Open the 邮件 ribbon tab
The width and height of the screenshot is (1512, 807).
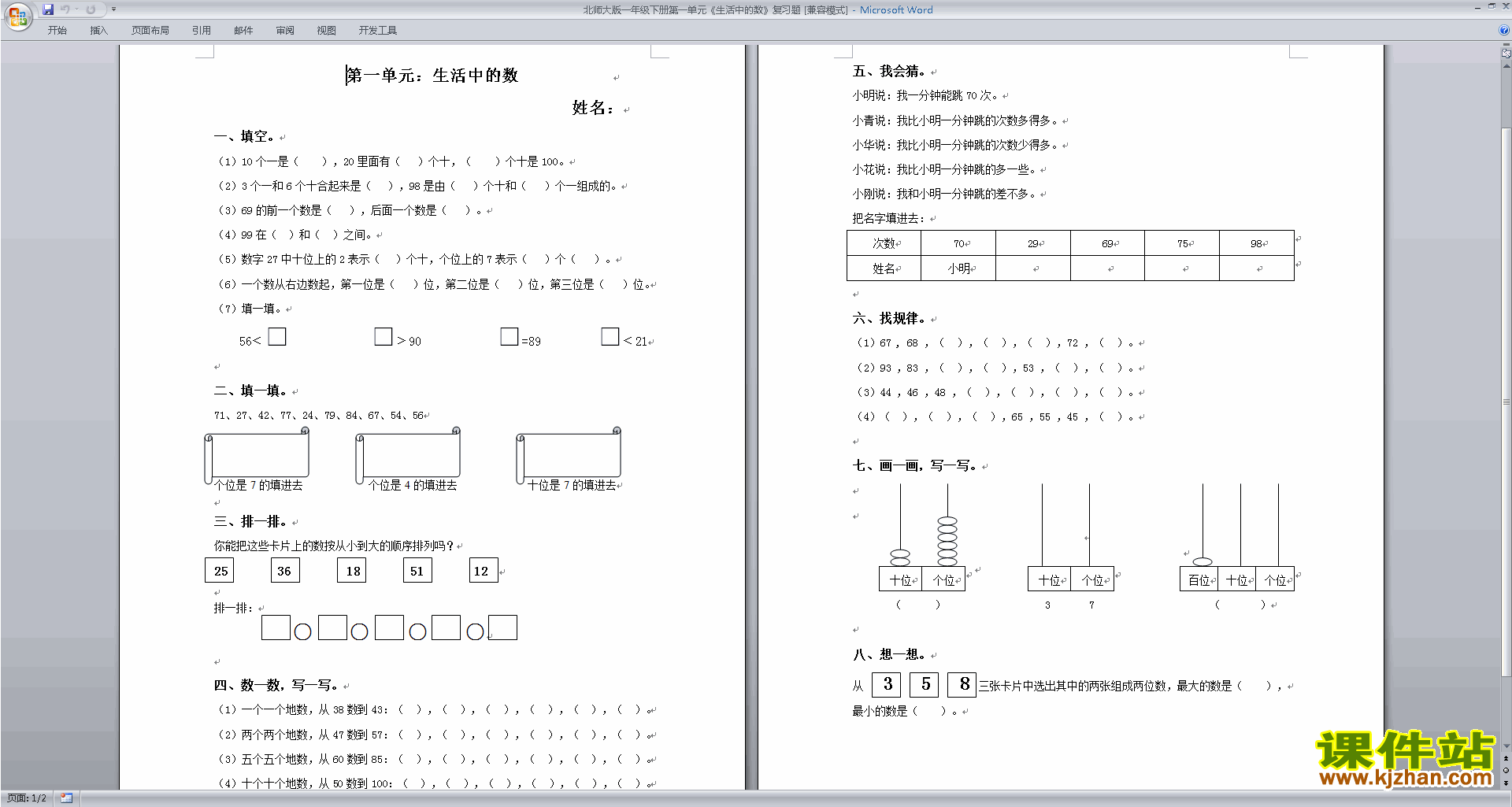(x=243, y=31)
